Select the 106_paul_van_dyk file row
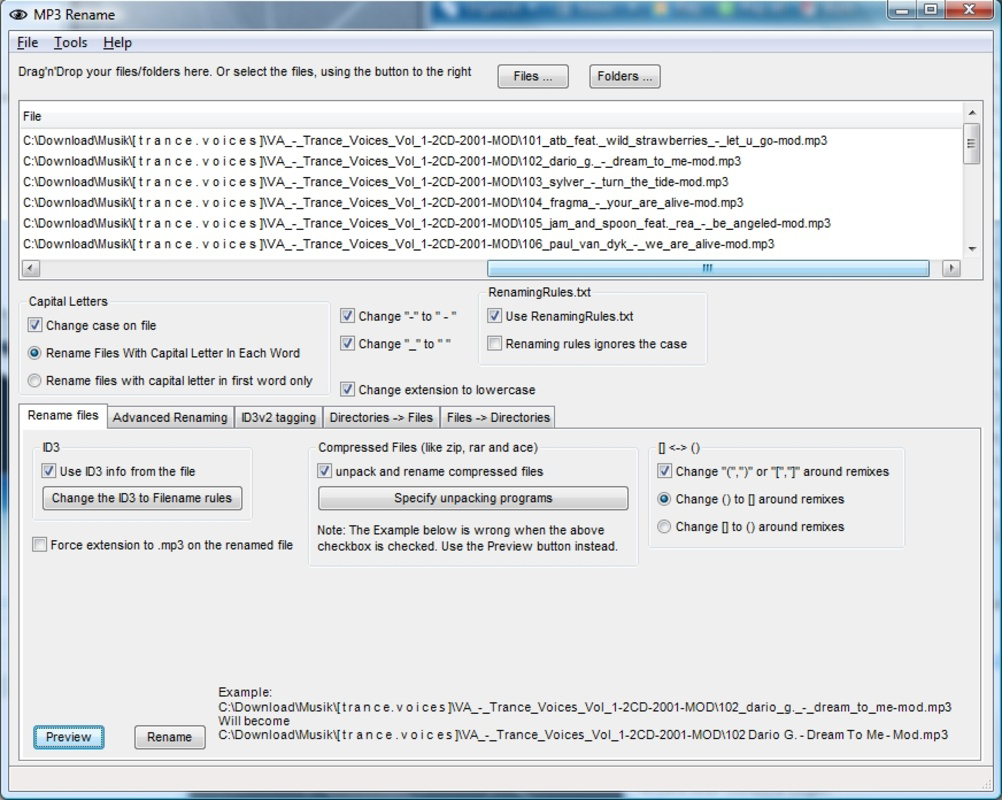The height and width of the screenshot is (800, 1002). pyautogui.click(x=491, y=244)
